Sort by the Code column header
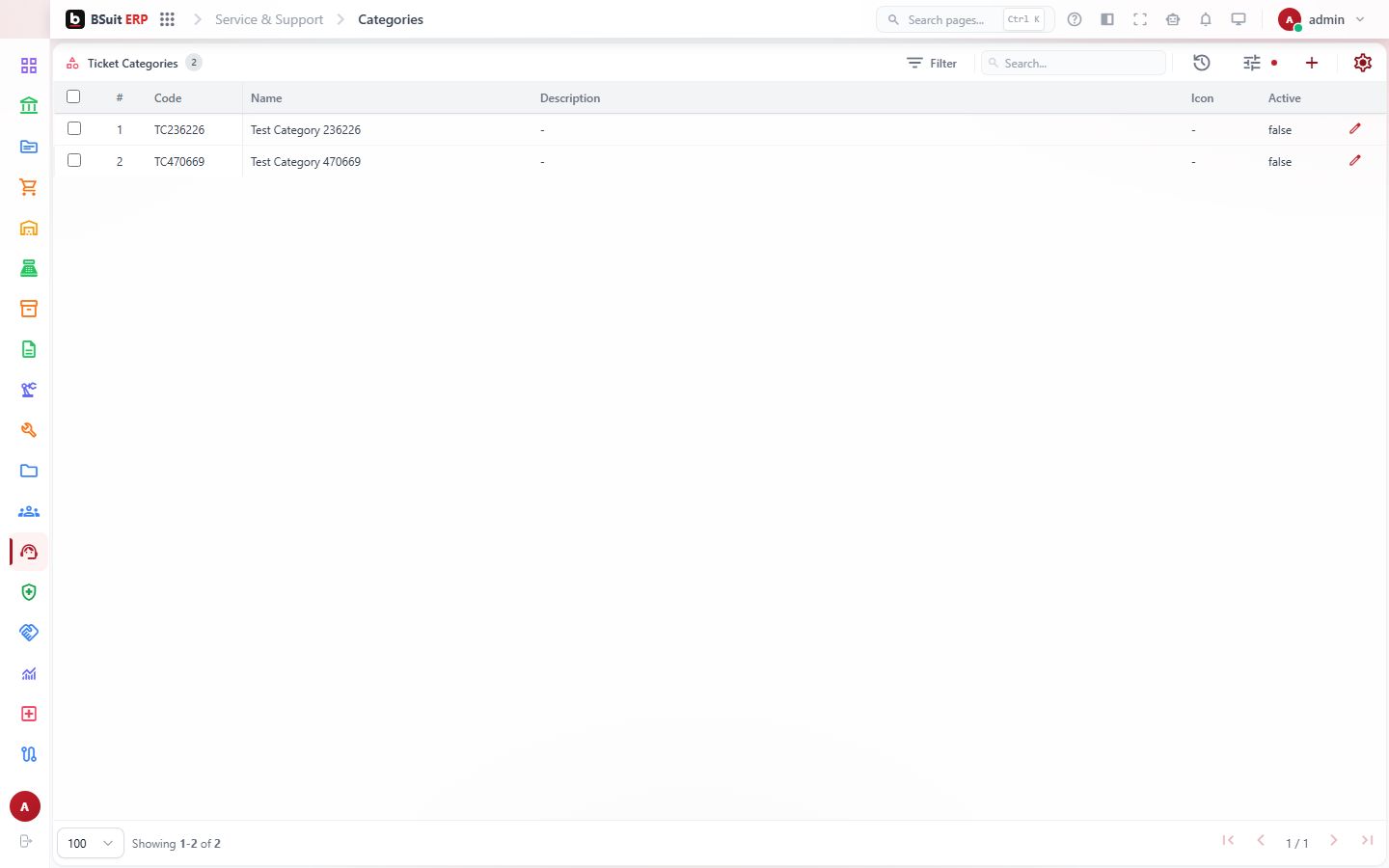The height and width of the screenshot is (868, 1389). (x=168, y=98)
